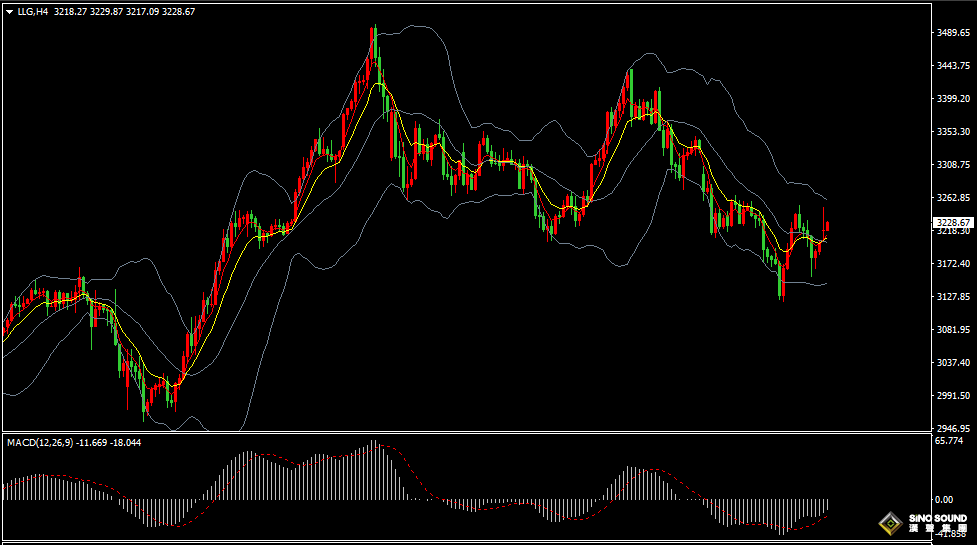Click the OHLC close value 3228.67 in header
Screen dimensions: 977x545
tap(177, 12)
